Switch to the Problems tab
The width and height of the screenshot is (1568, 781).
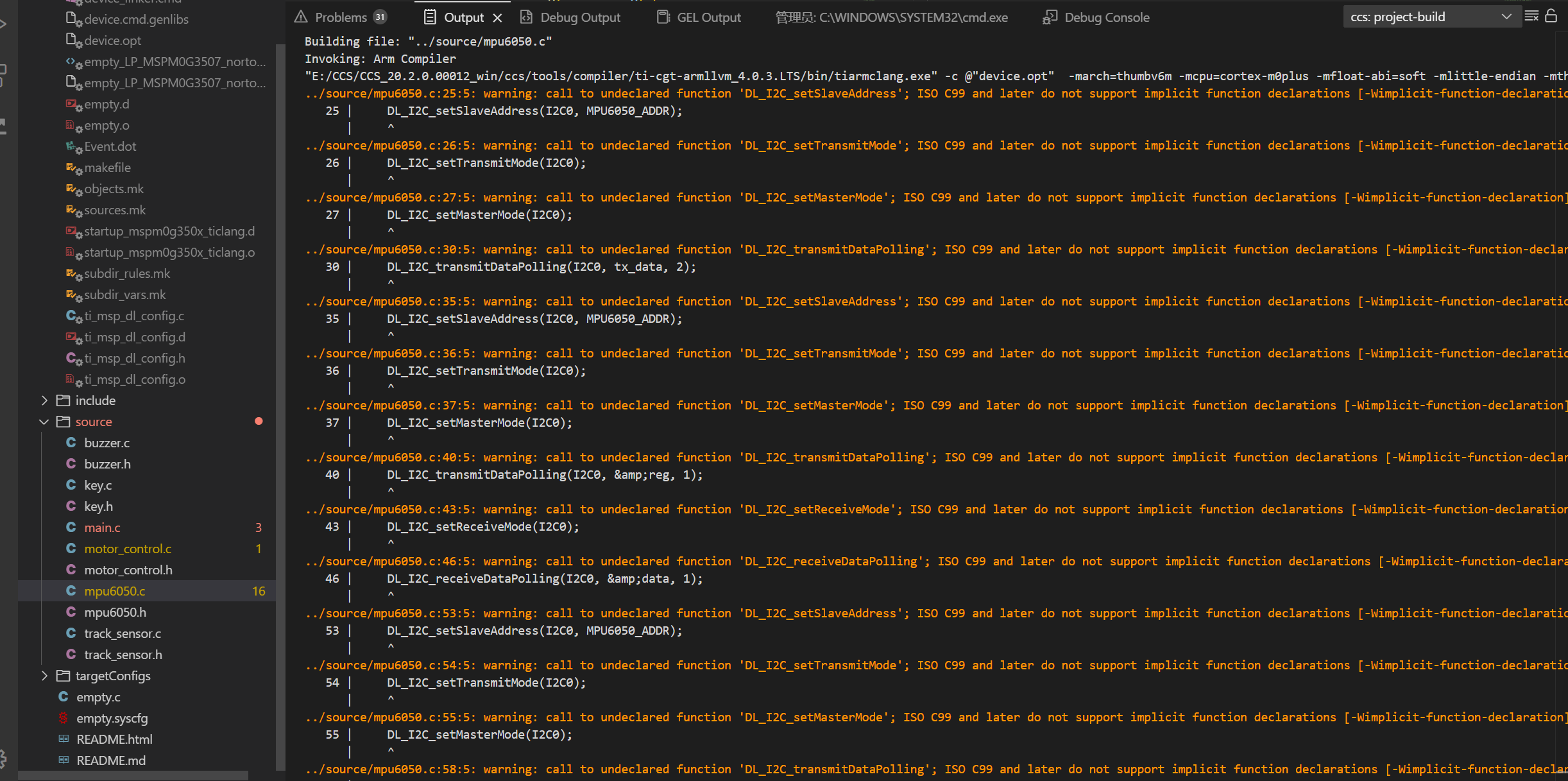[341, 17]
